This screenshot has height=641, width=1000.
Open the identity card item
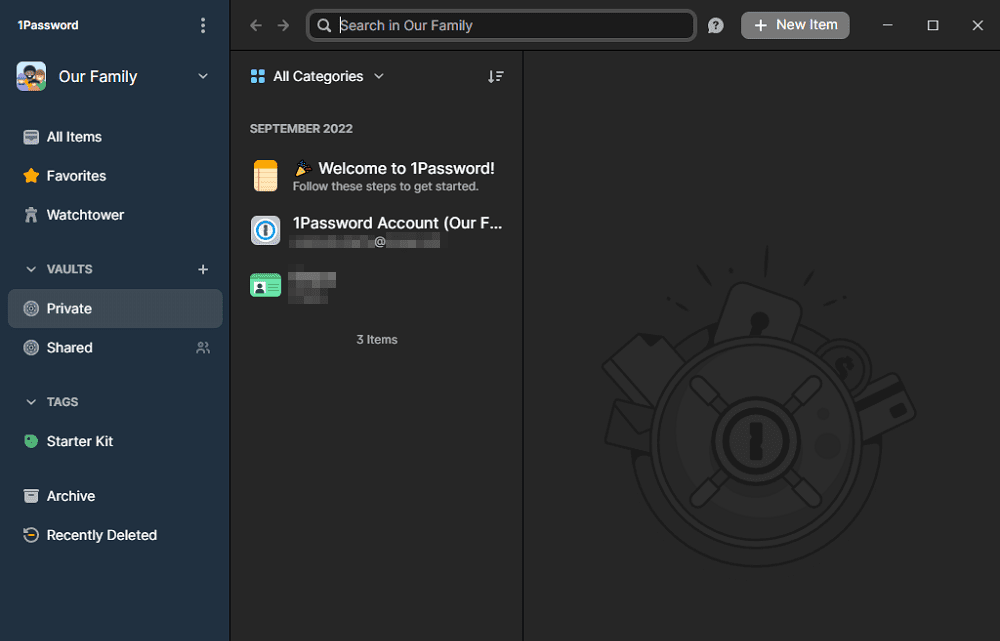tap(376, 285)
